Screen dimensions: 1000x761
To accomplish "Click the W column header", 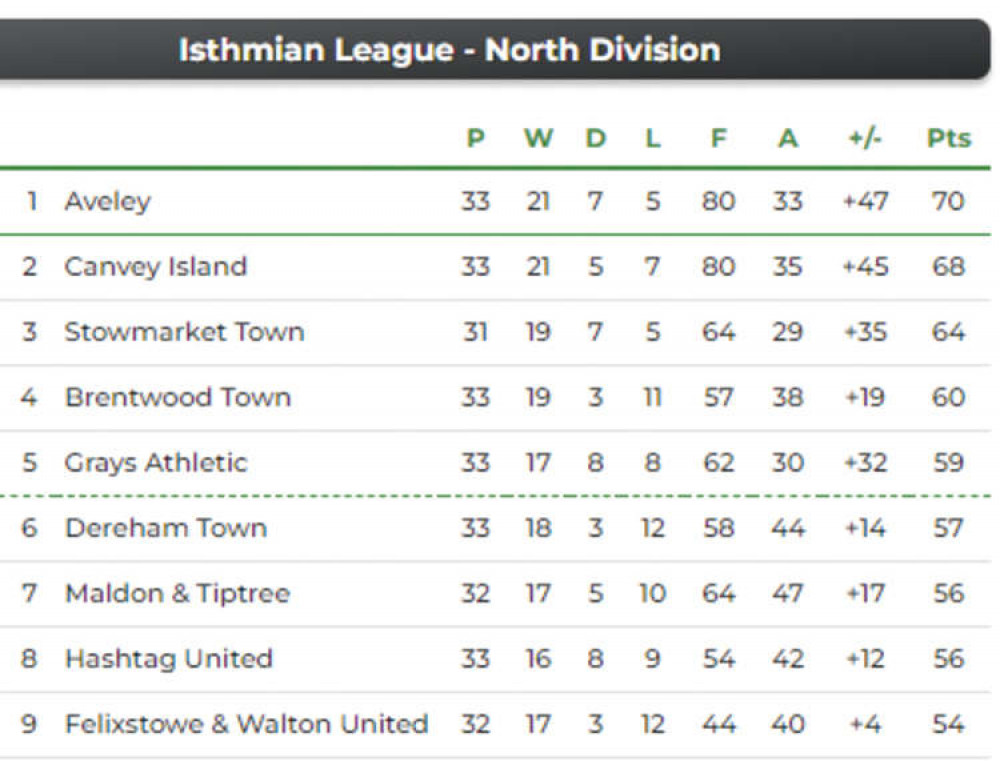I will pos(538,138).
